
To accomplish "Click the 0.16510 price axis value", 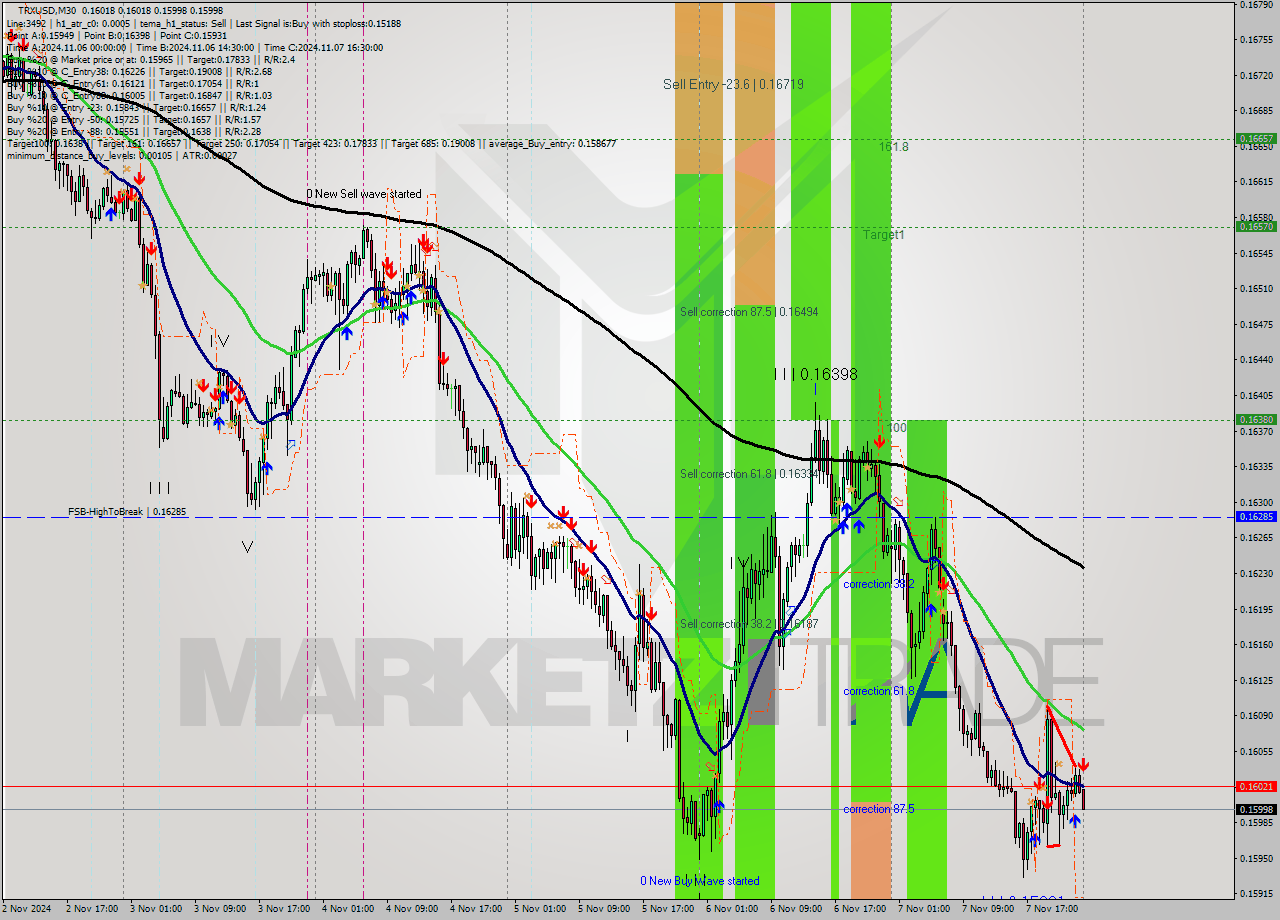I will pos(1256,288).
